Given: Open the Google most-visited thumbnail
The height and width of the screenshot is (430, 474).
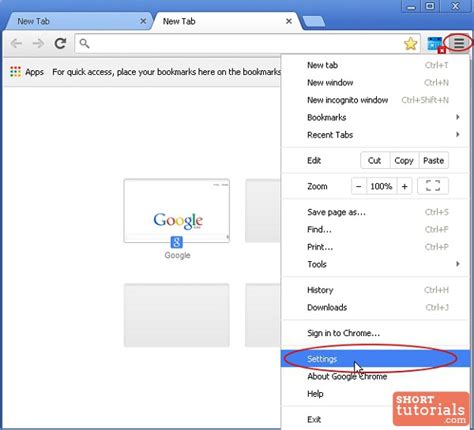Looking at the screenshot, I should (177, 211).
